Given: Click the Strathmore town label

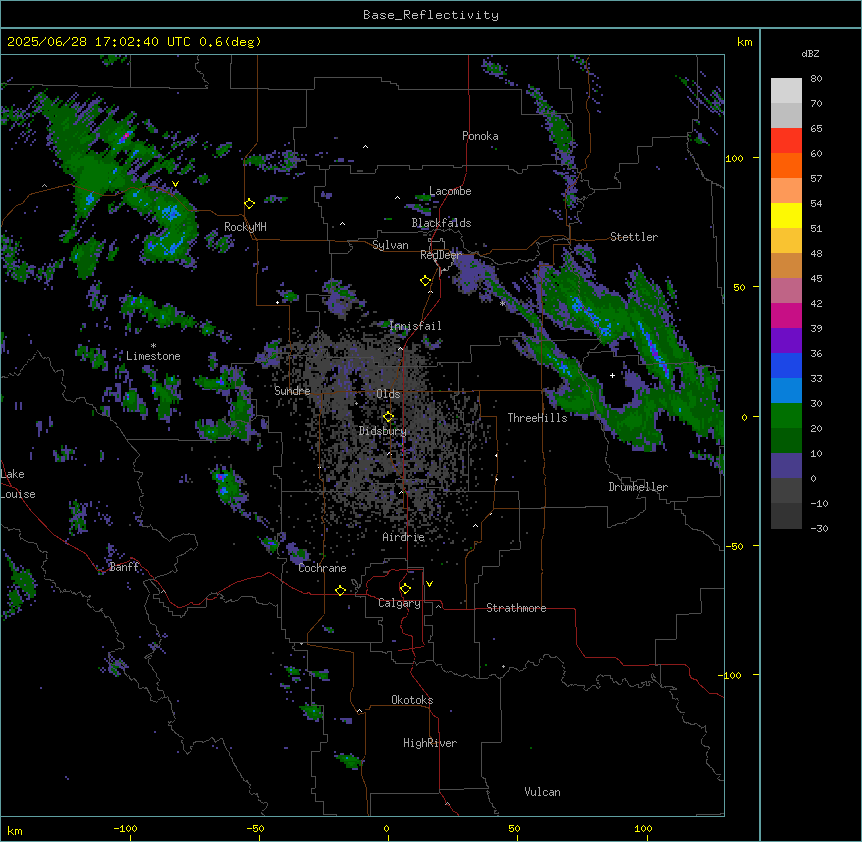Looking at the screenshot, I should click(516, 608).
